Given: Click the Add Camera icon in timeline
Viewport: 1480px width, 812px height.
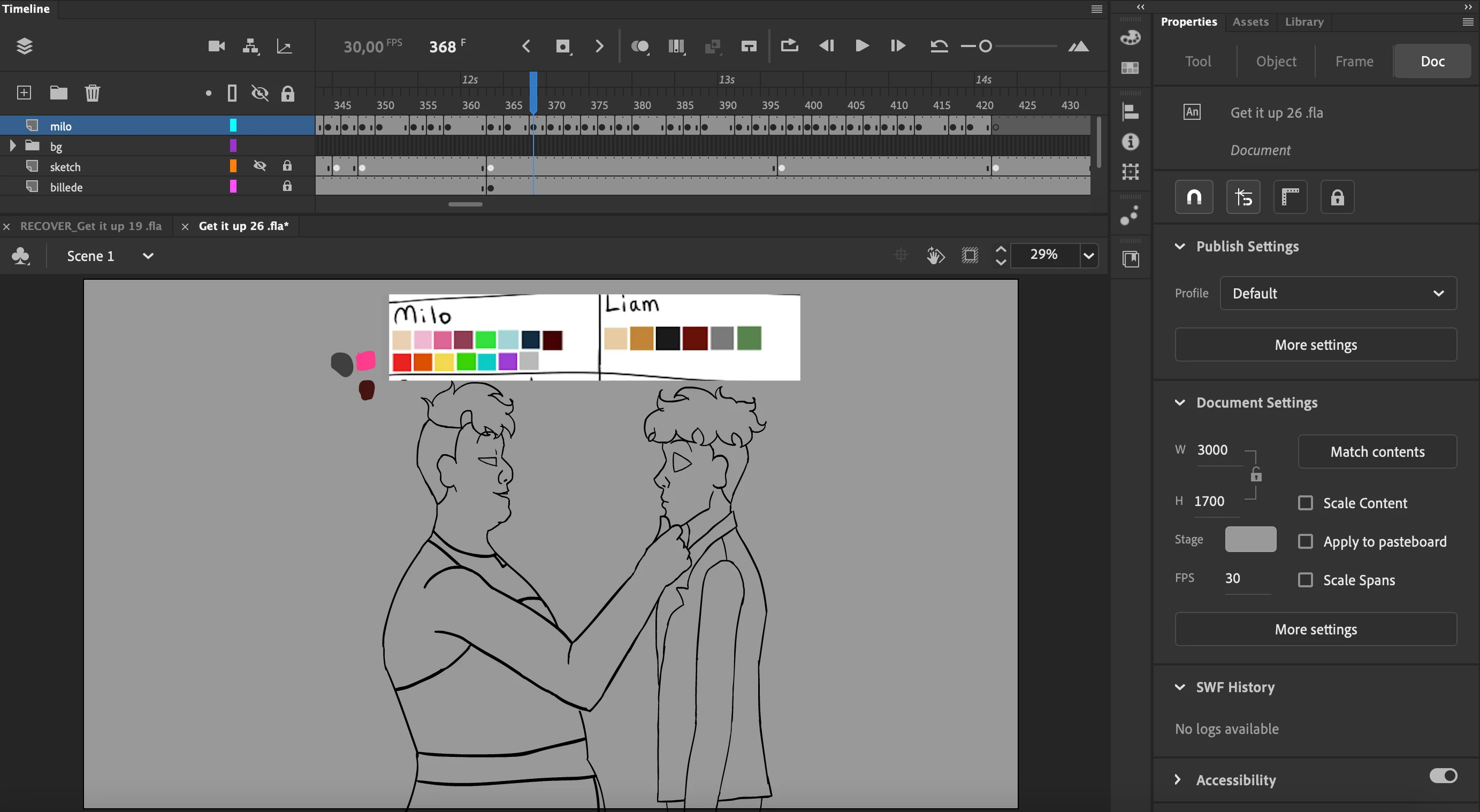Looking at the screenshot, I should coord(216,46).
